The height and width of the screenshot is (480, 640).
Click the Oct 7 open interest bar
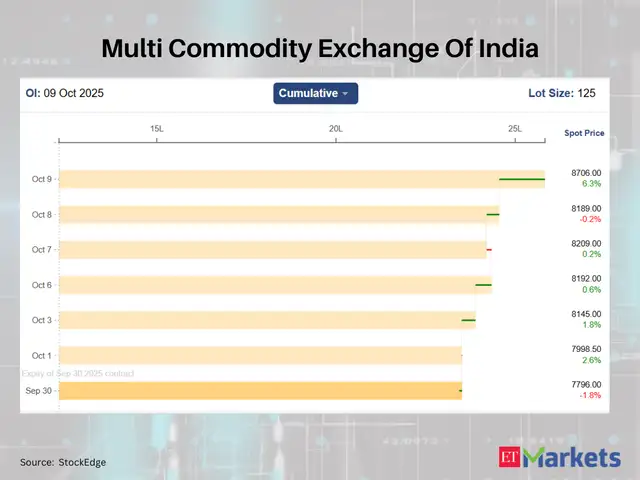click(x=270, y=250)
